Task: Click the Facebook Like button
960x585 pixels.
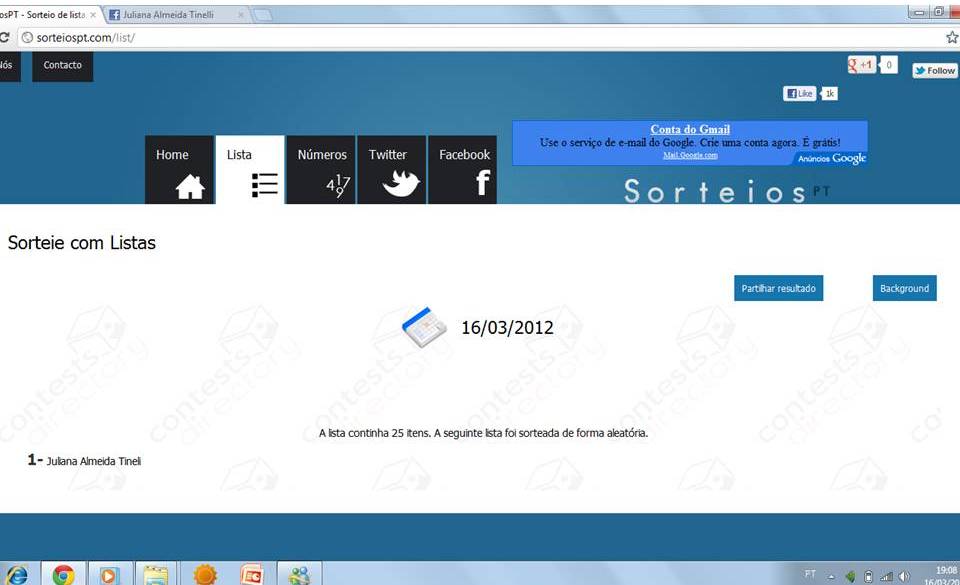Action: 799,94
